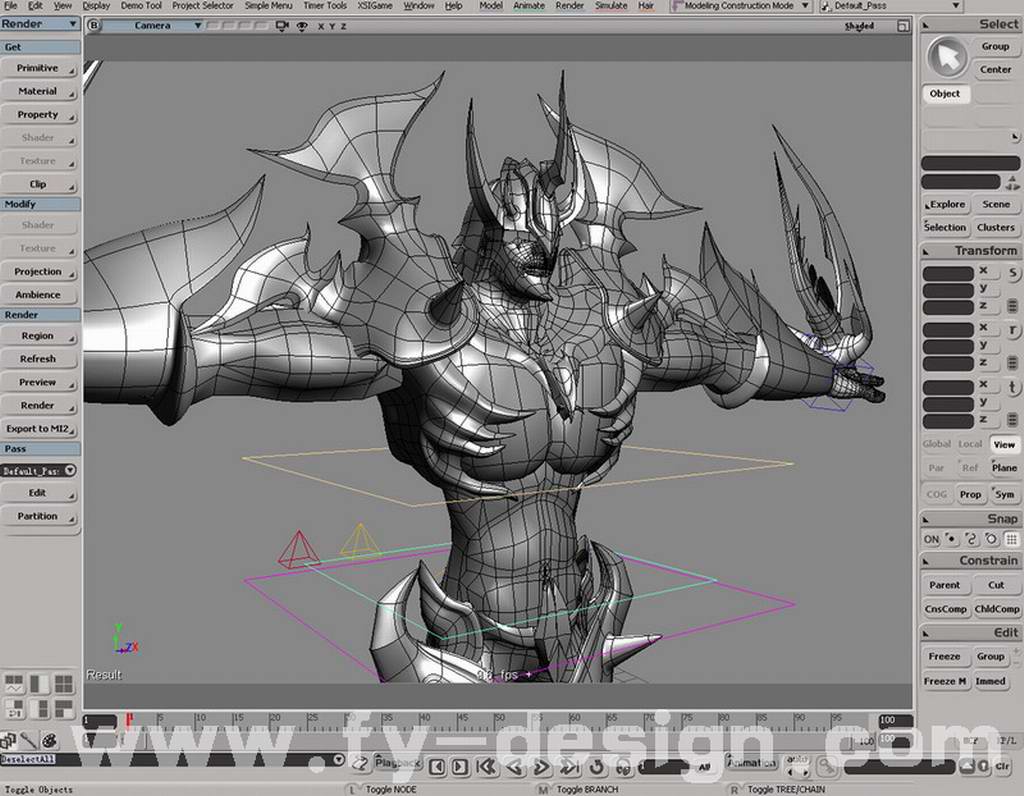Select the brush tool icon in lower-left toolbar
1024x796 pixels.
point(28,741)
